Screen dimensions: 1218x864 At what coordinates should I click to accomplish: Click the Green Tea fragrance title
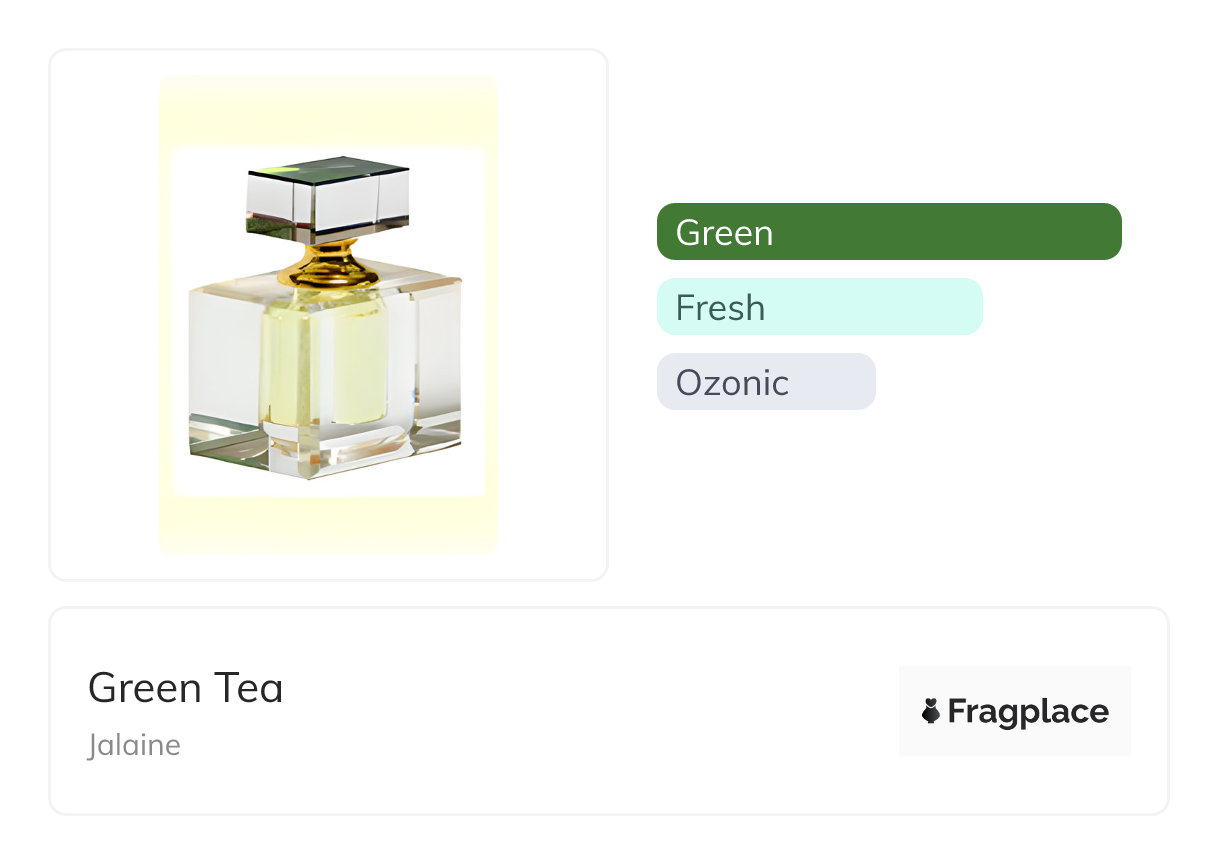point(185,688)
